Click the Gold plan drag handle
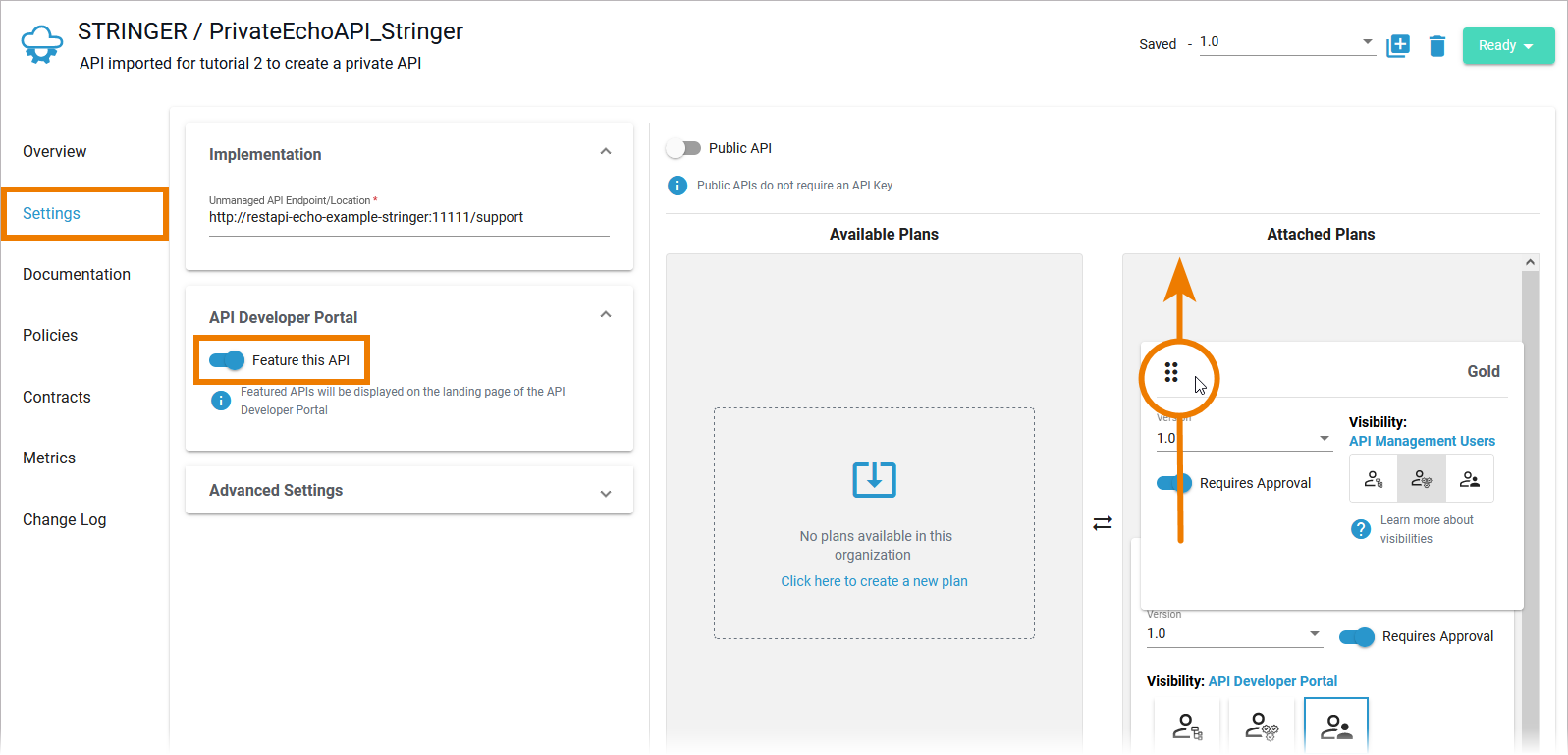Screen dimensions: 1568x755 click(x=1171, y=372)
